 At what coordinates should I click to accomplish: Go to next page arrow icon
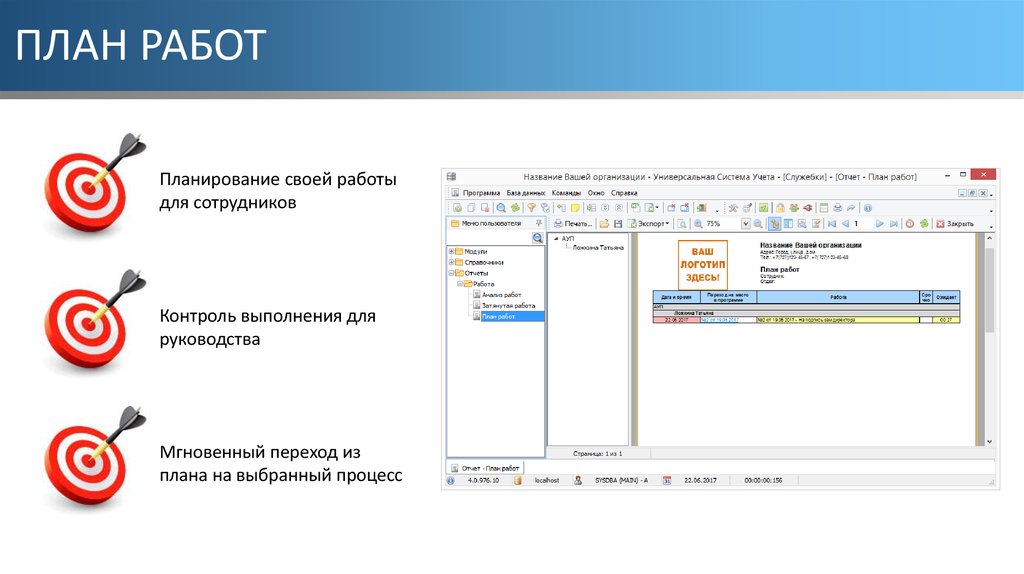tap(880, 224)
